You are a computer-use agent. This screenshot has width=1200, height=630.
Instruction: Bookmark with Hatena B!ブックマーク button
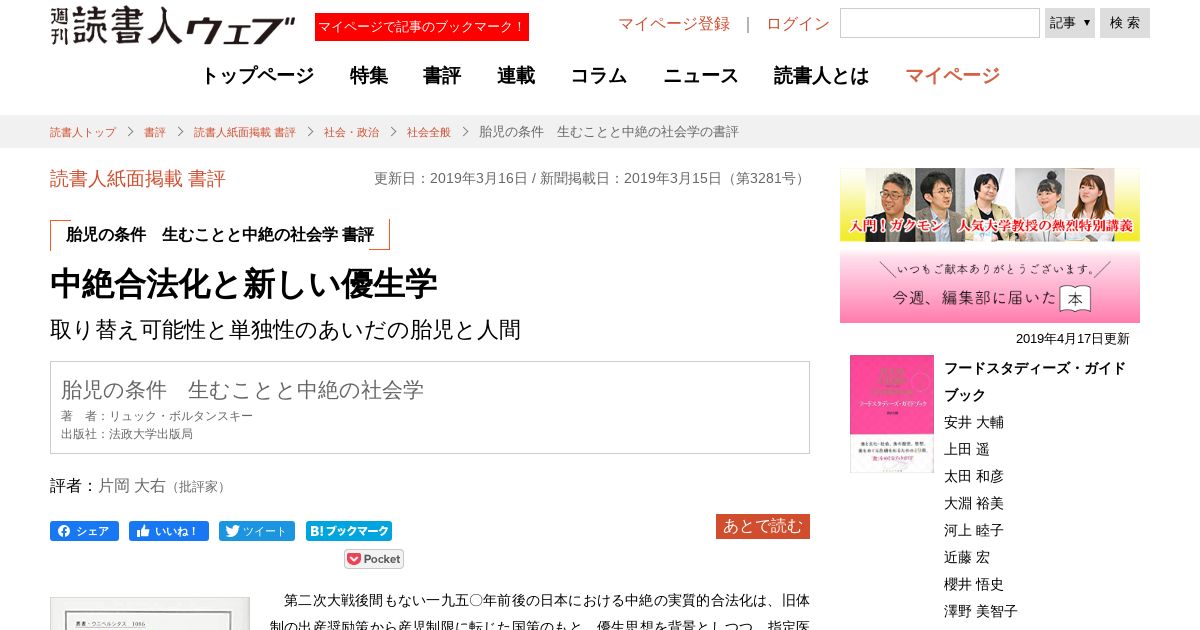click(349, 531)
